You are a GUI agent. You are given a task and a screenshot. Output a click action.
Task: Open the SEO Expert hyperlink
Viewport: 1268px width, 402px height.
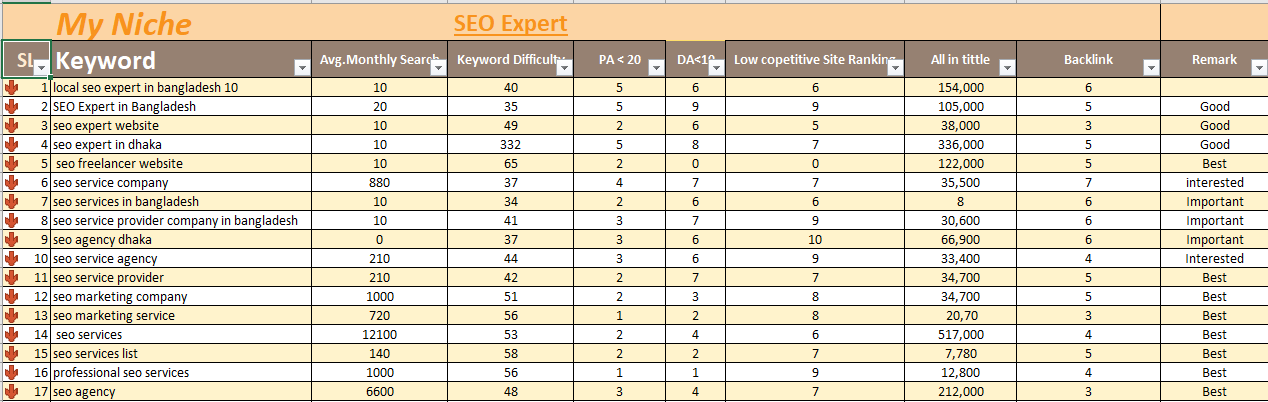tap(510, 24)
